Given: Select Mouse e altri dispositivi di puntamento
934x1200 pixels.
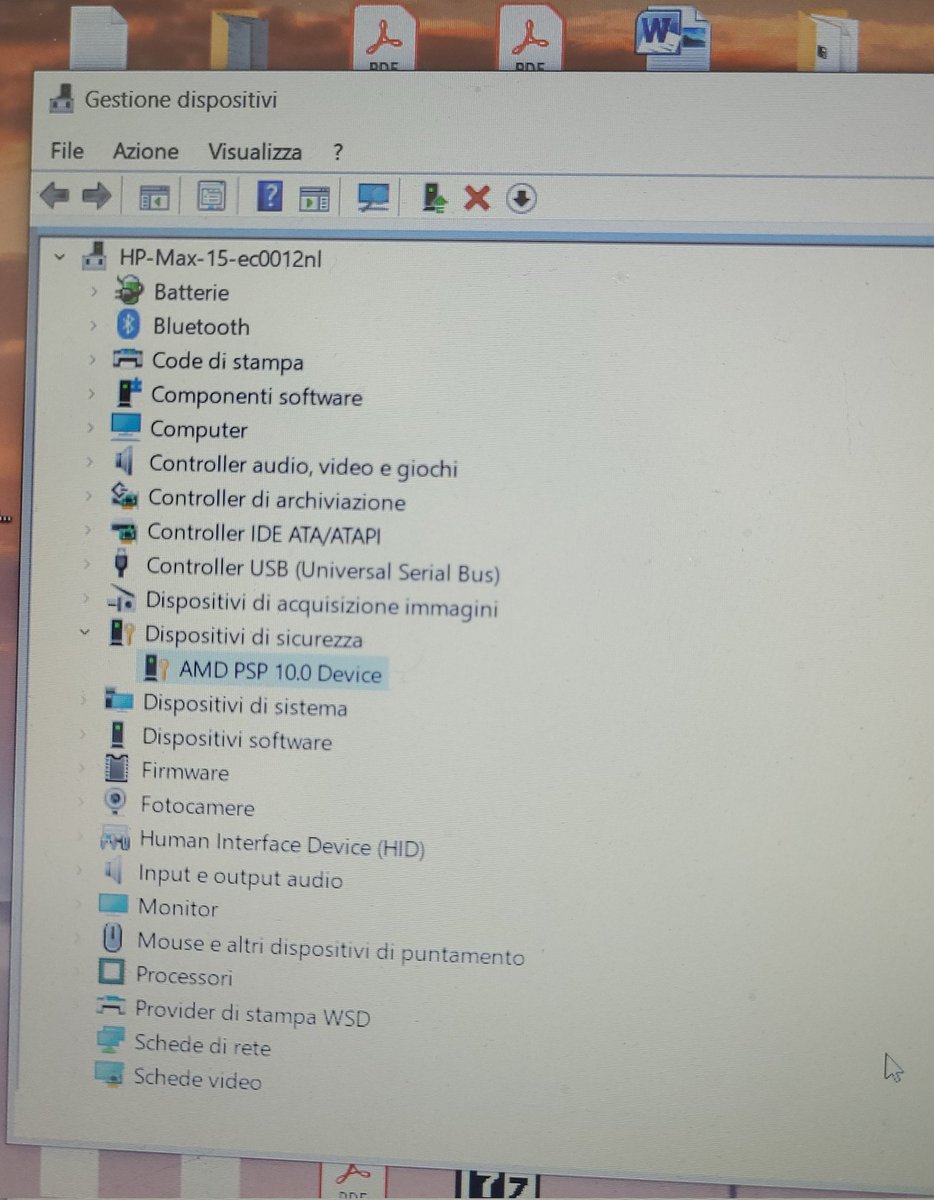Looking at the screenshot, I should (x=330, y=947).
